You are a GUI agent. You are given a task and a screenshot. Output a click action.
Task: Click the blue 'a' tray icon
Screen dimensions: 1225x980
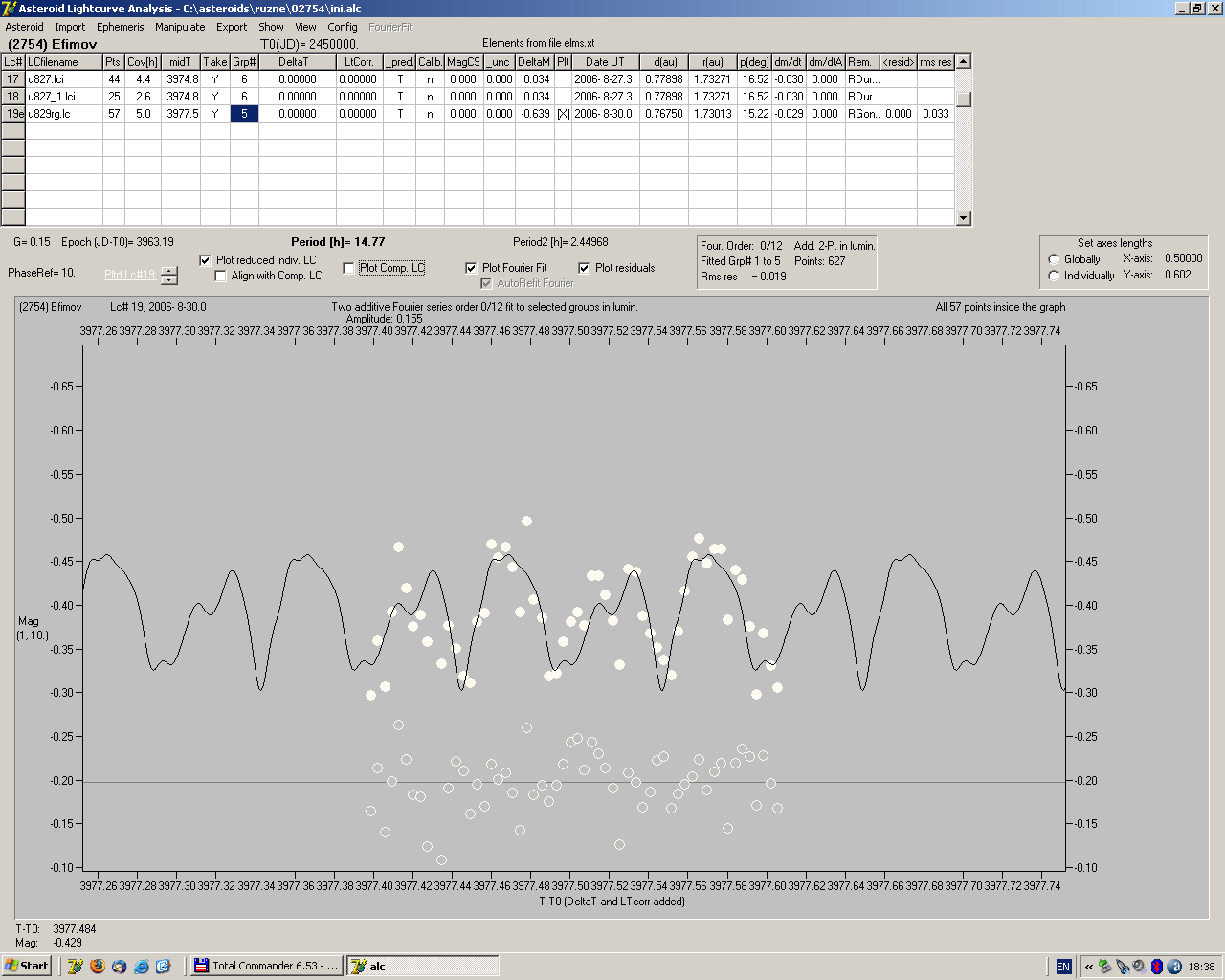click(x=1173, y=967)
